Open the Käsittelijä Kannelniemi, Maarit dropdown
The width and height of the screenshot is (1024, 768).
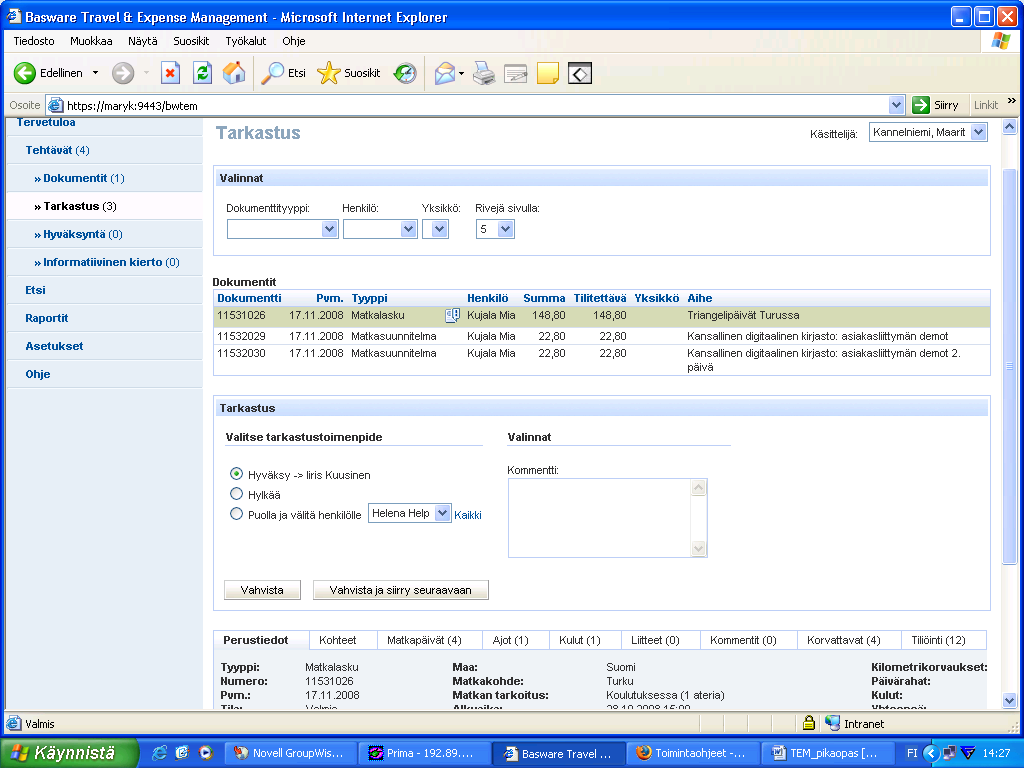[x=927, y=133]
